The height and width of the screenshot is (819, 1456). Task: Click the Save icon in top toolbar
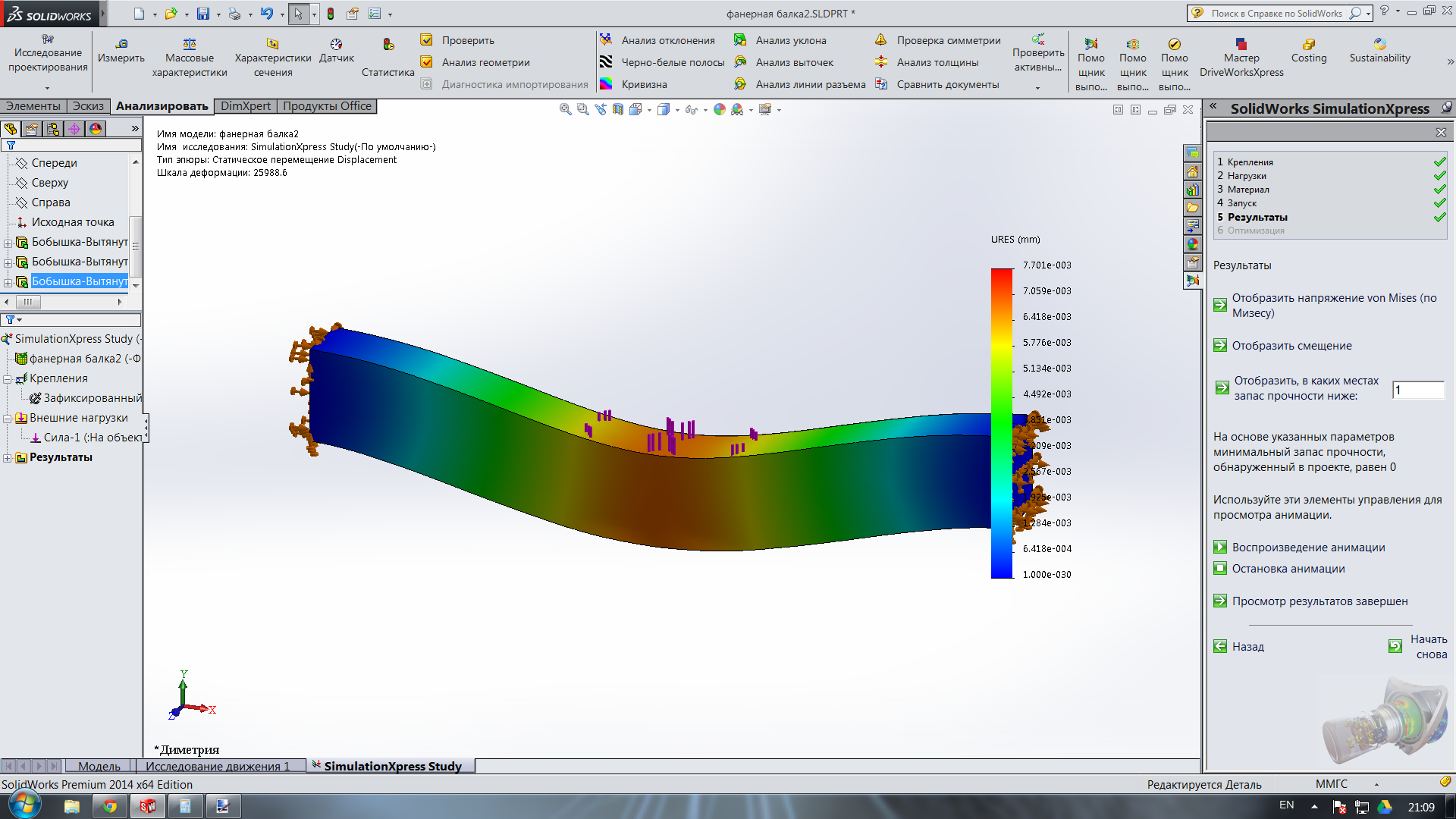pos(202,14)
